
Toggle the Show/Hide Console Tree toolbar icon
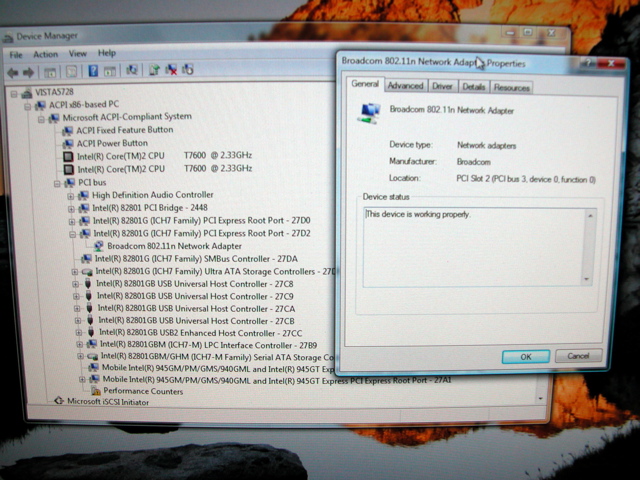point(50,73)
